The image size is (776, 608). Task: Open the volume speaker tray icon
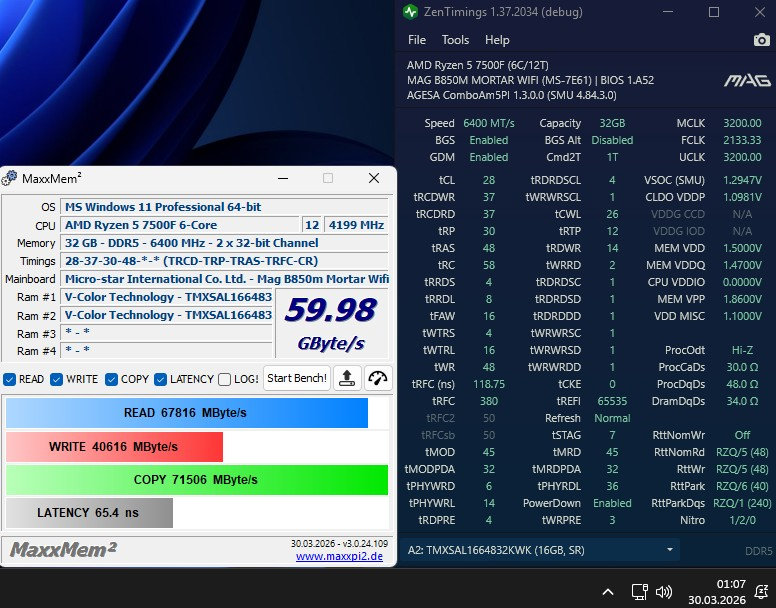(x=664, y=592)
